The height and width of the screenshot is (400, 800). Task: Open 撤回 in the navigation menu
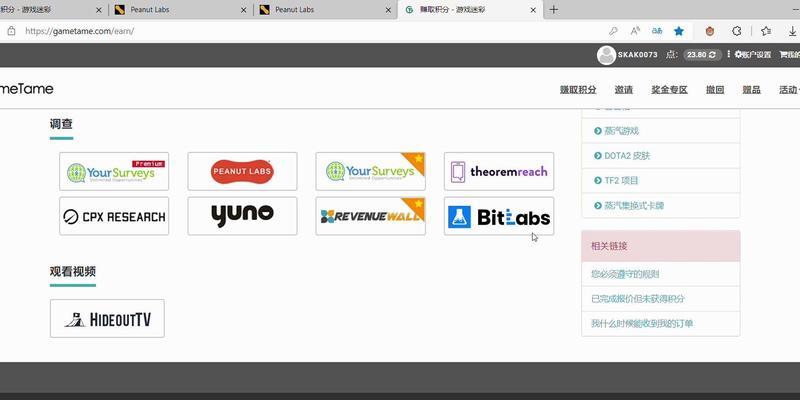point(715,90)
